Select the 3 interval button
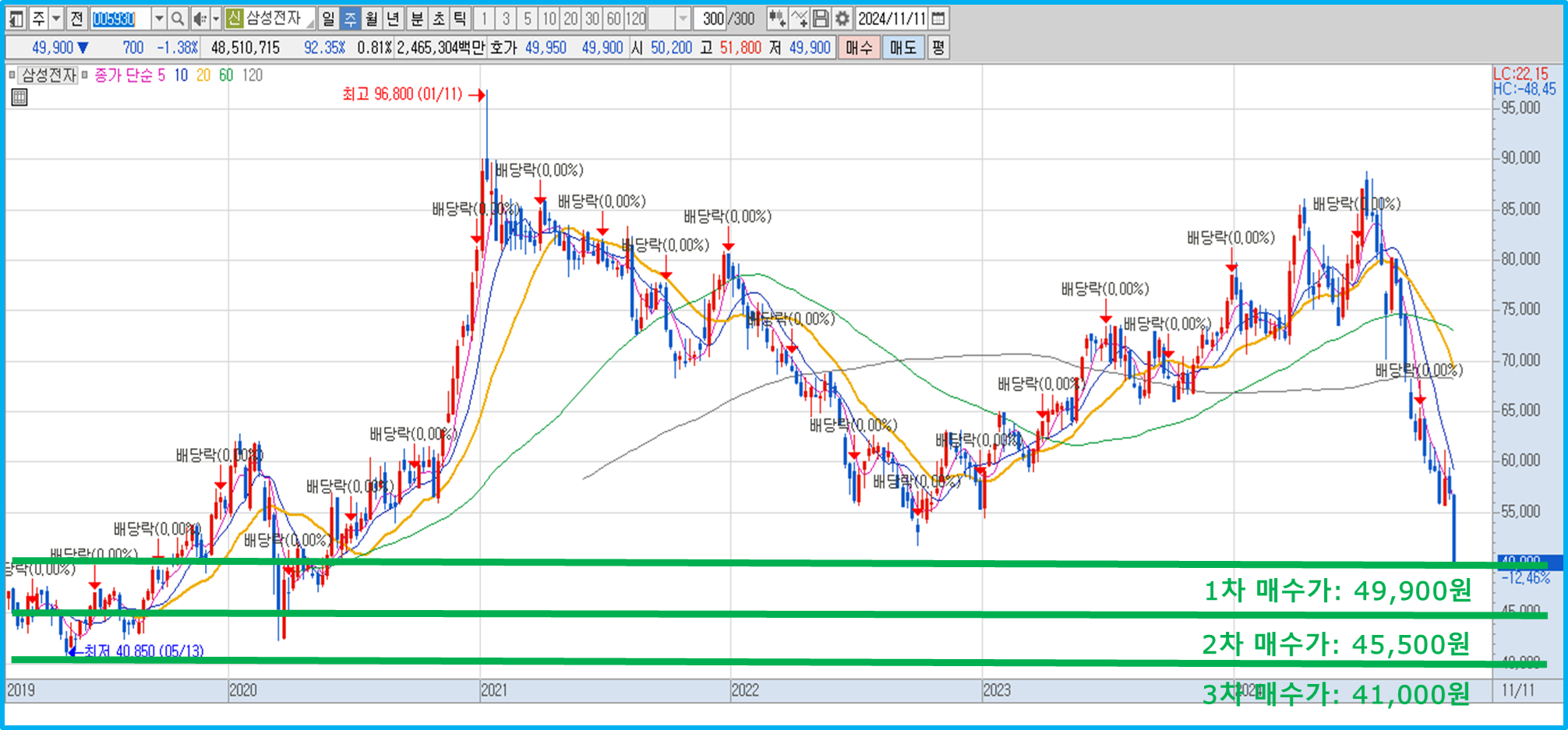 pos(506,18)
